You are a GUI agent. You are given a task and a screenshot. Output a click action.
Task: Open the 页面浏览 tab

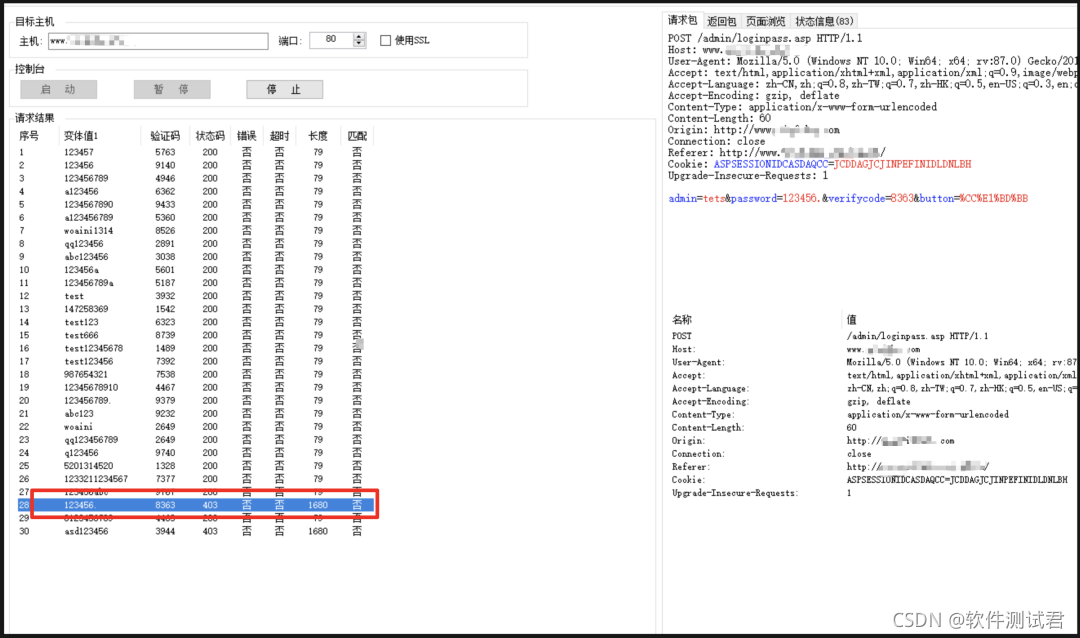point(765,21)
